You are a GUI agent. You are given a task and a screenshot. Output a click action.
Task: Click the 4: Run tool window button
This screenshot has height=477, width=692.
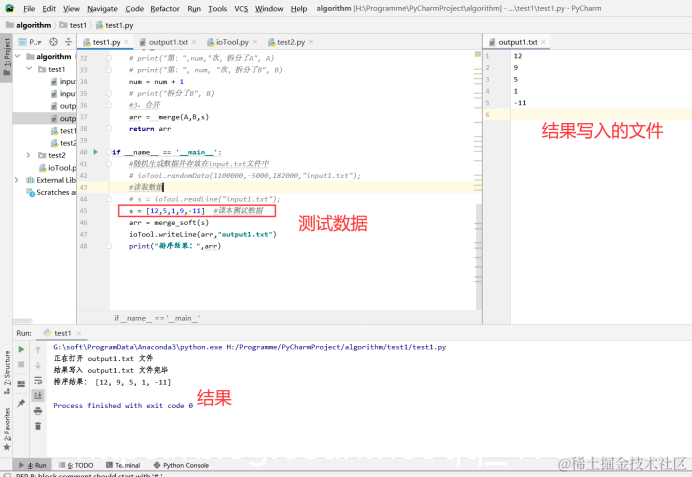33,465
